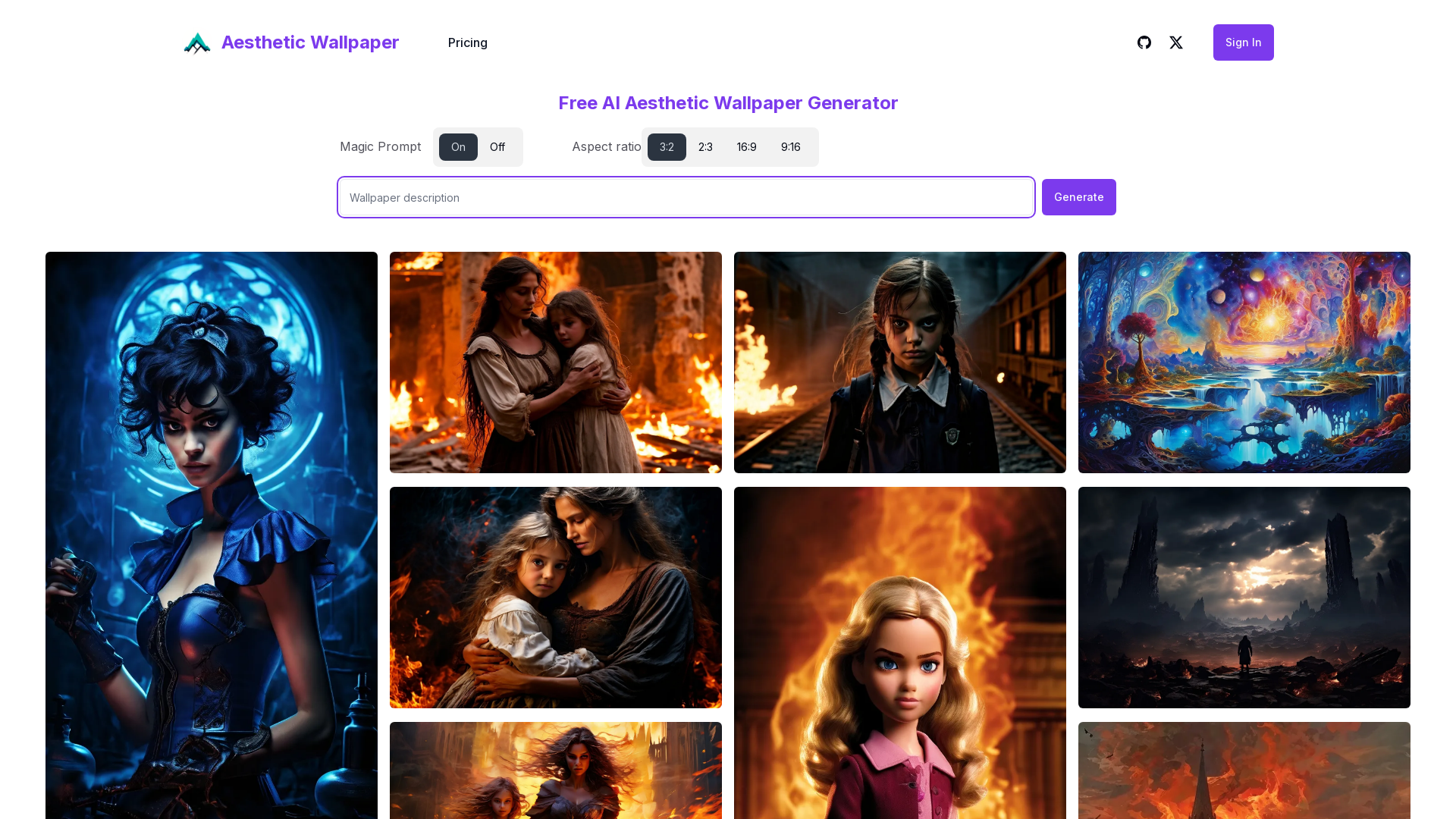Image resolution: width=1456 pixels, height=819 pixels.
Task: Open the girl with braids on railway wallpaper
Action: 900,362
